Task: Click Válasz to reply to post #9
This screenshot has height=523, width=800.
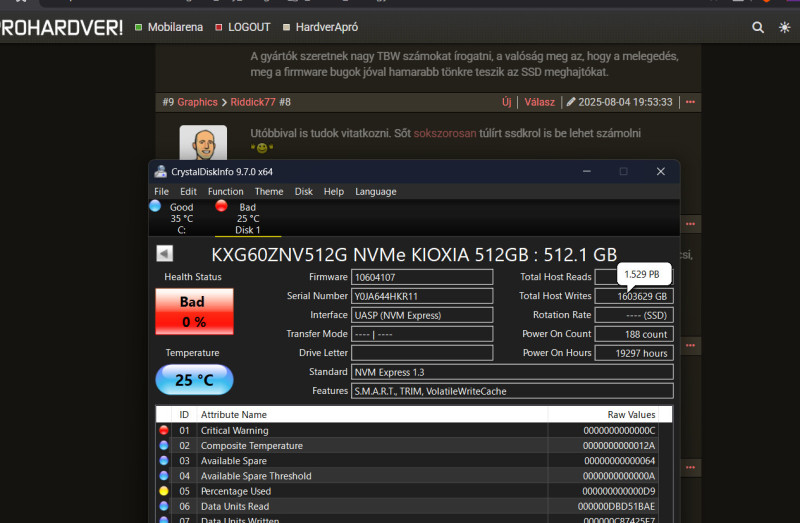Action: pyautogui.click(x=539, y=102)
